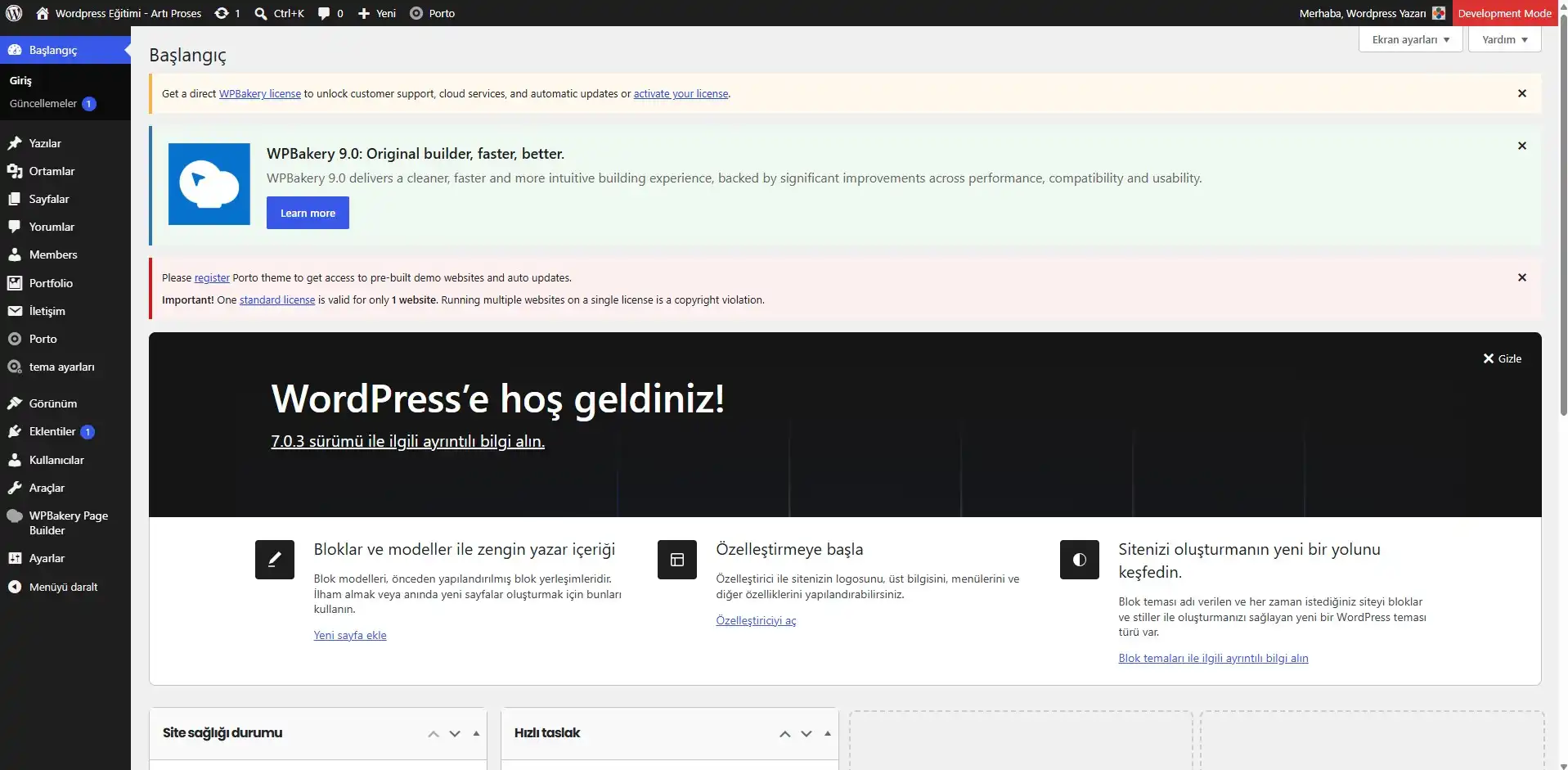
Task: Open 7.0.3 sürümü bilgi link
Action: tap(407, 441)
